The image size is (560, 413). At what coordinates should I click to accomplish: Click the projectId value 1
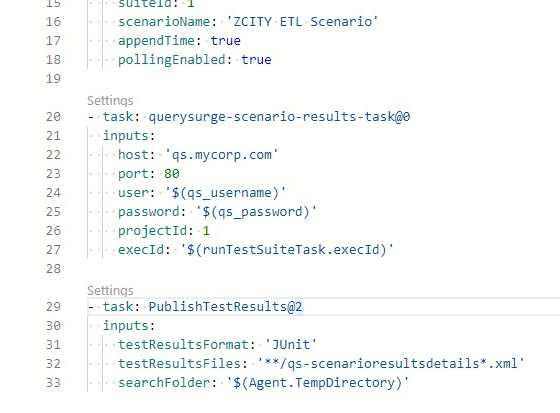click(x=206, y=231)
